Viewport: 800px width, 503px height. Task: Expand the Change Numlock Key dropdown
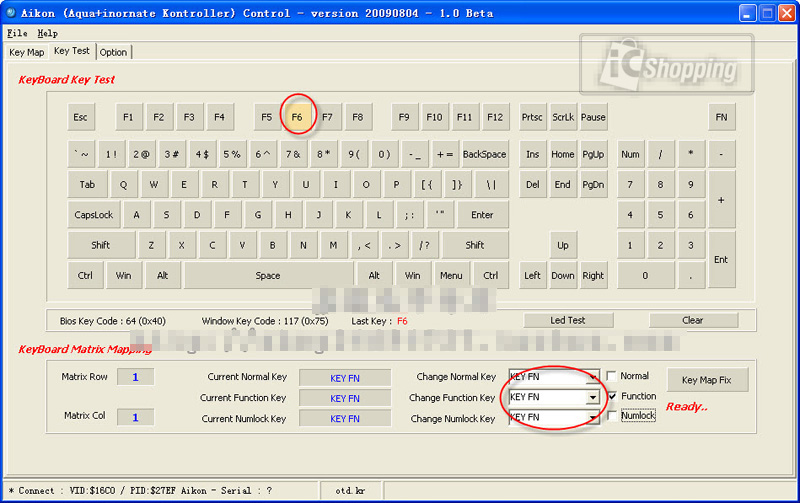point(593,418)
